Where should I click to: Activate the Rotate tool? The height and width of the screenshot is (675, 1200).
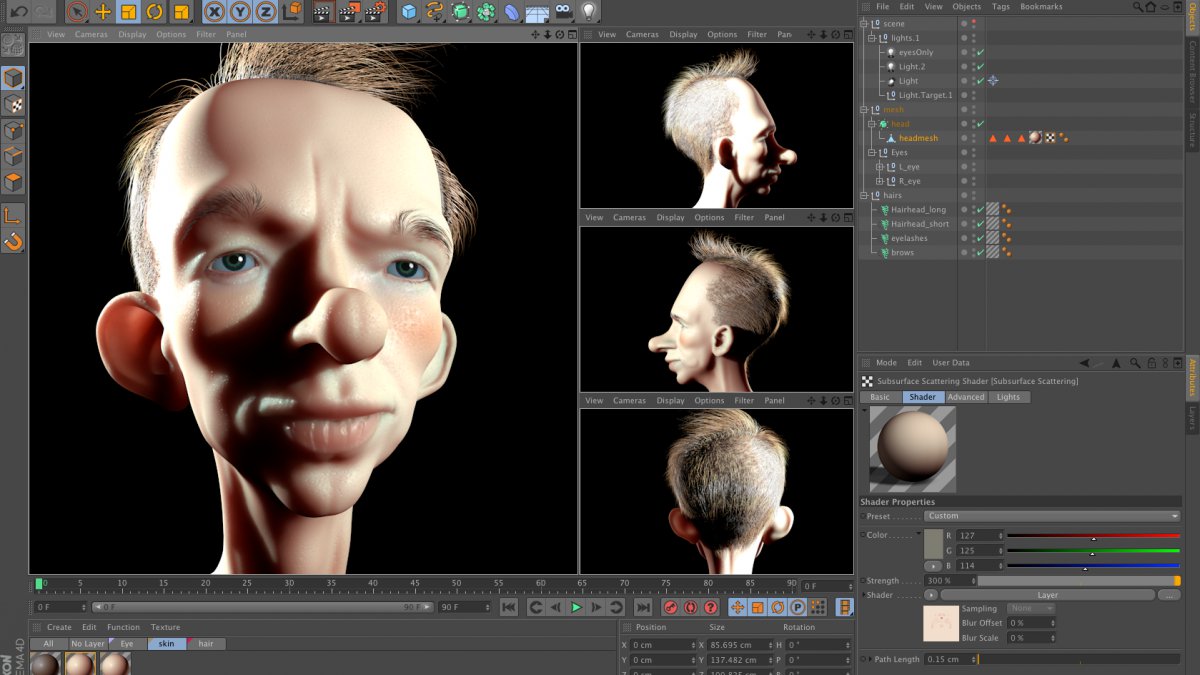click(154, 12)
